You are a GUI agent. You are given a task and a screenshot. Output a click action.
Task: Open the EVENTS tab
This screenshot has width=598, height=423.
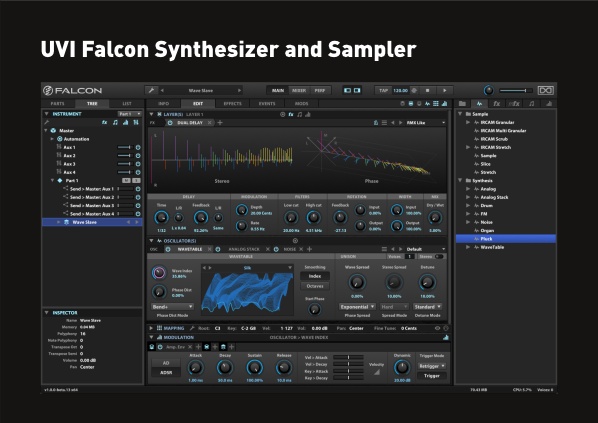tap(267, 103)
